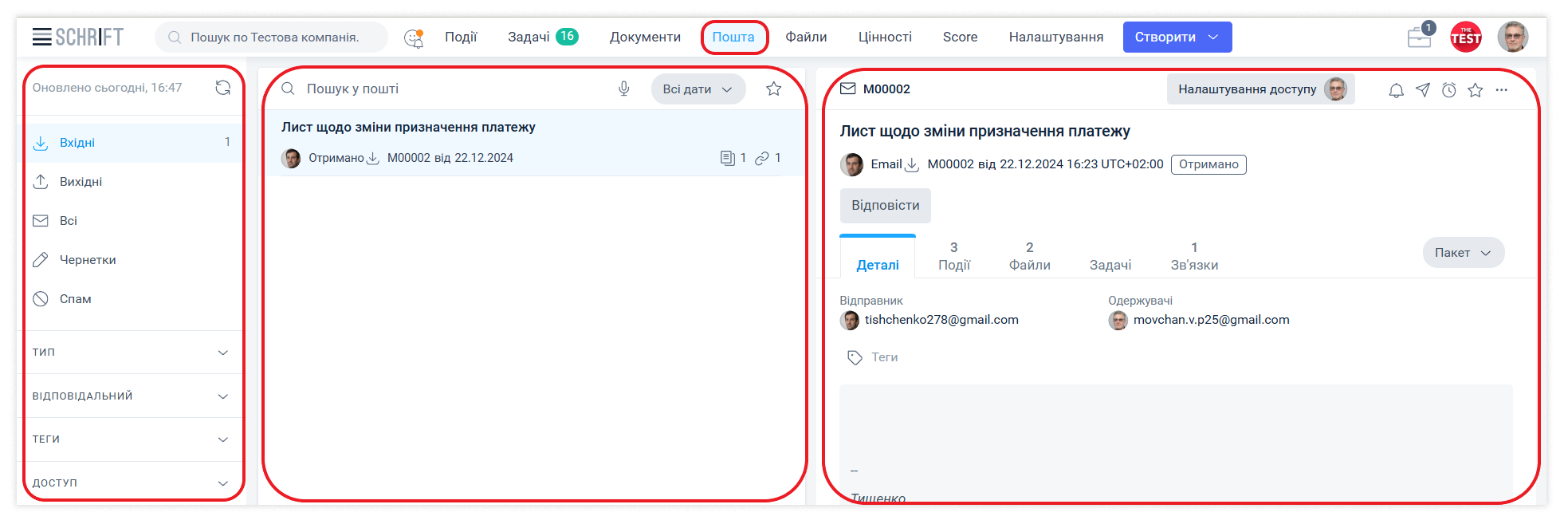Select the Вихідні mail folder
Screen dimensions: 1568x524
pos(81,182)
